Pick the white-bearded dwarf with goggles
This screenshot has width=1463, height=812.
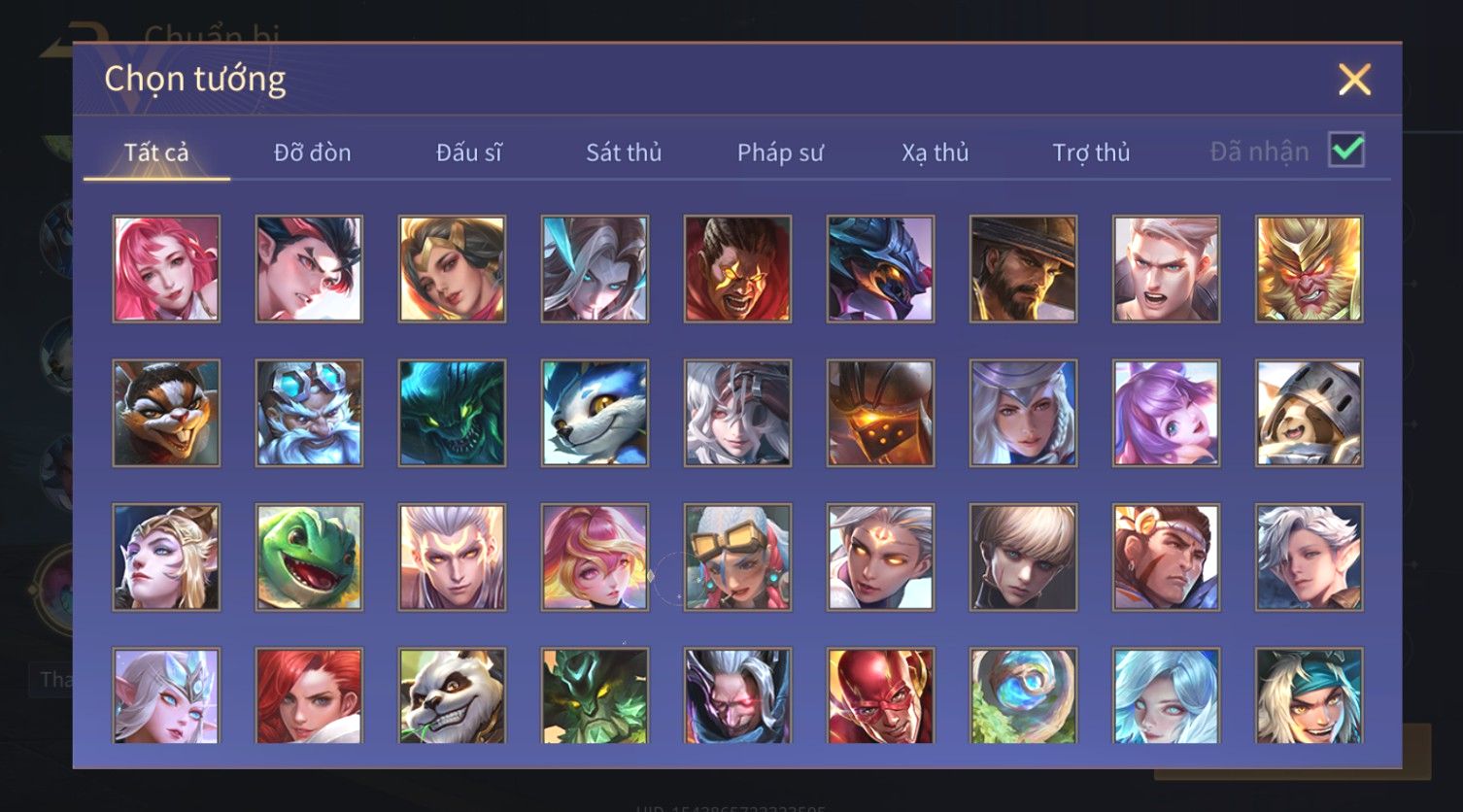coord(309,414)
